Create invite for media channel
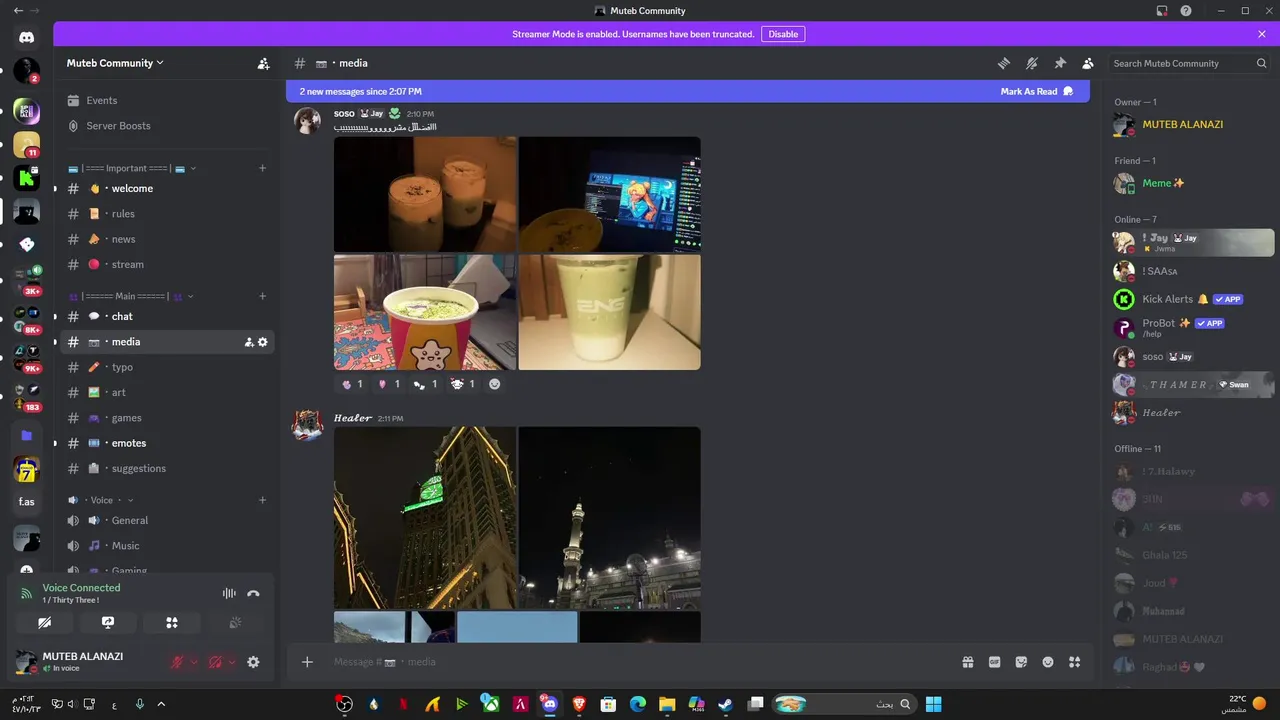 click(x=249, y=342)
